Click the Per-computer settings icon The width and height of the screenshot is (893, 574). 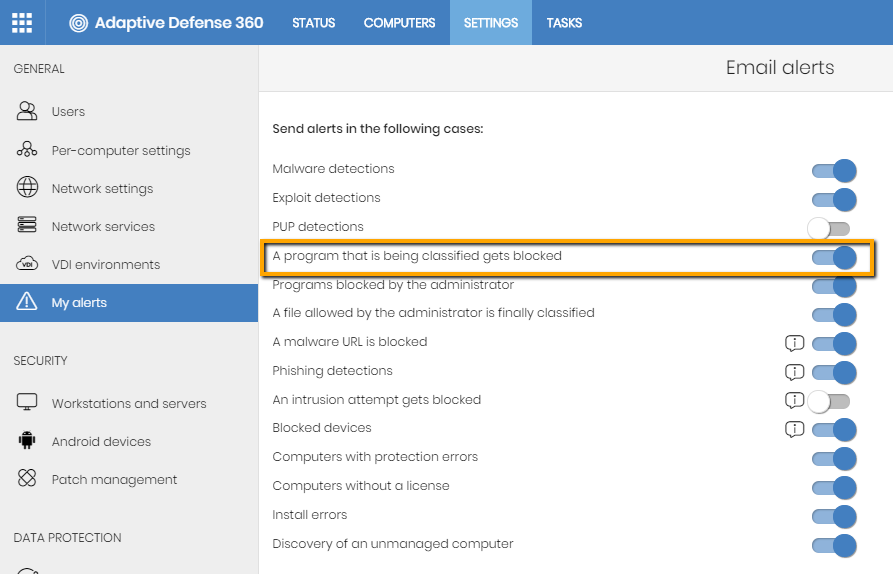click(27, 150)
